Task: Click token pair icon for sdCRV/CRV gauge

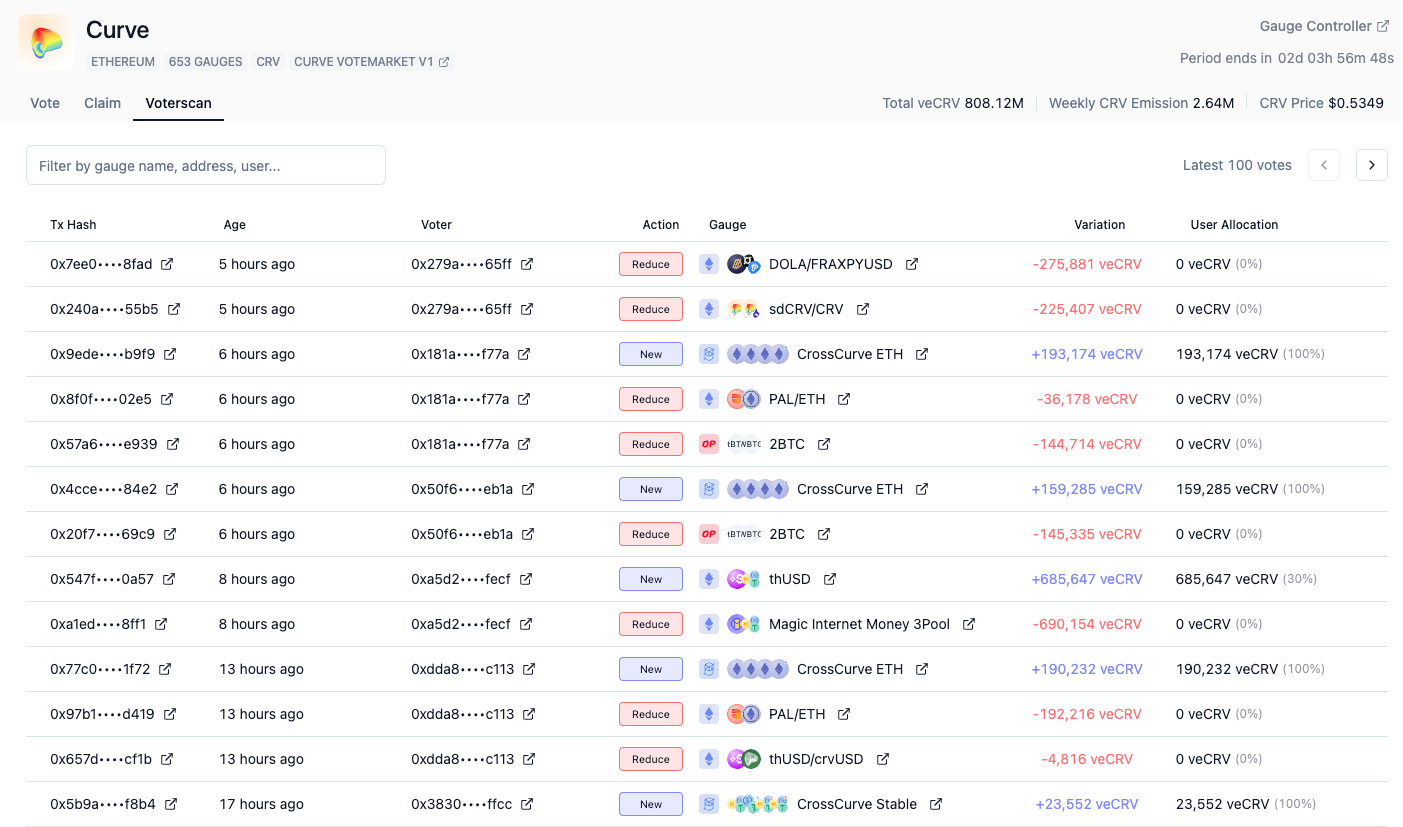Action: [x=744, y=309]
